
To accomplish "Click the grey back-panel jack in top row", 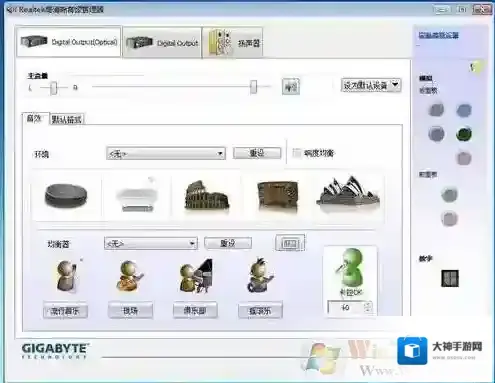I will (436, 110).
